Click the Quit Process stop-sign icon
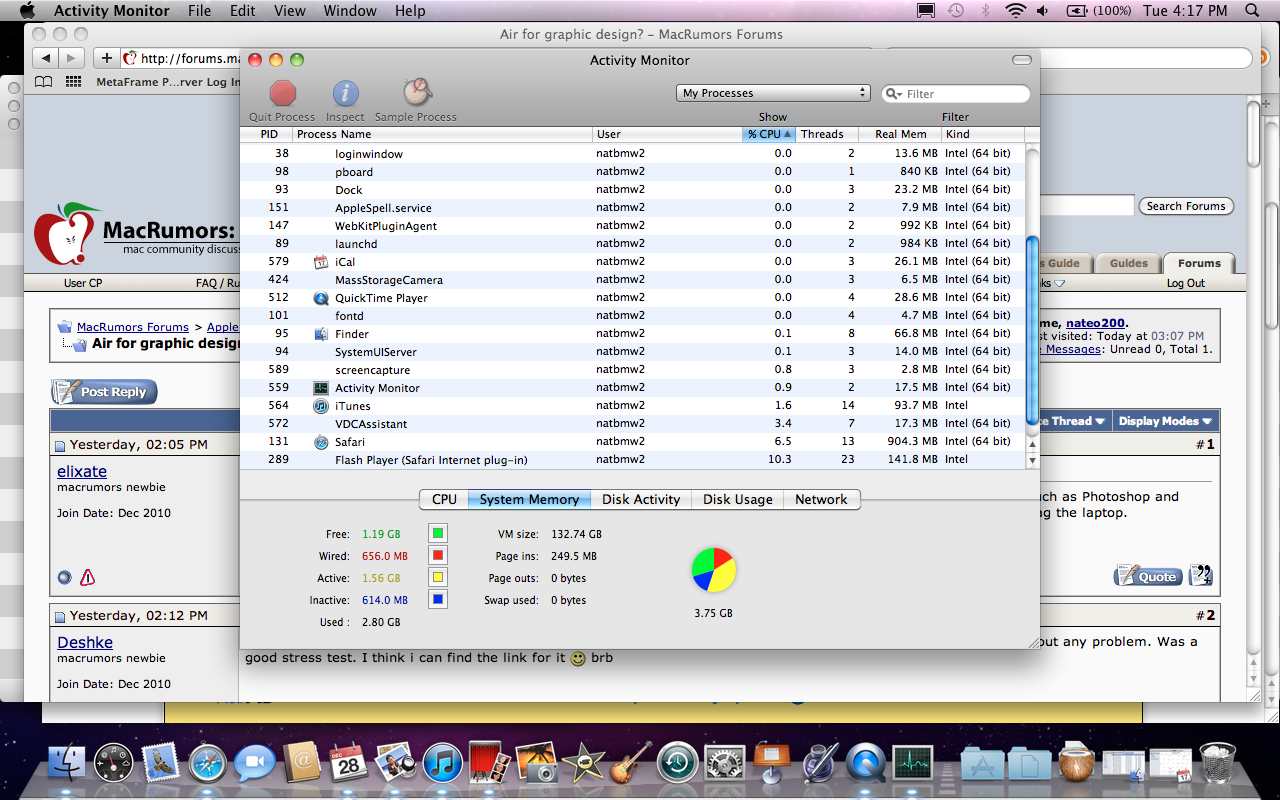This screenshot has width=1280, height=800. [x=283, y=93]
